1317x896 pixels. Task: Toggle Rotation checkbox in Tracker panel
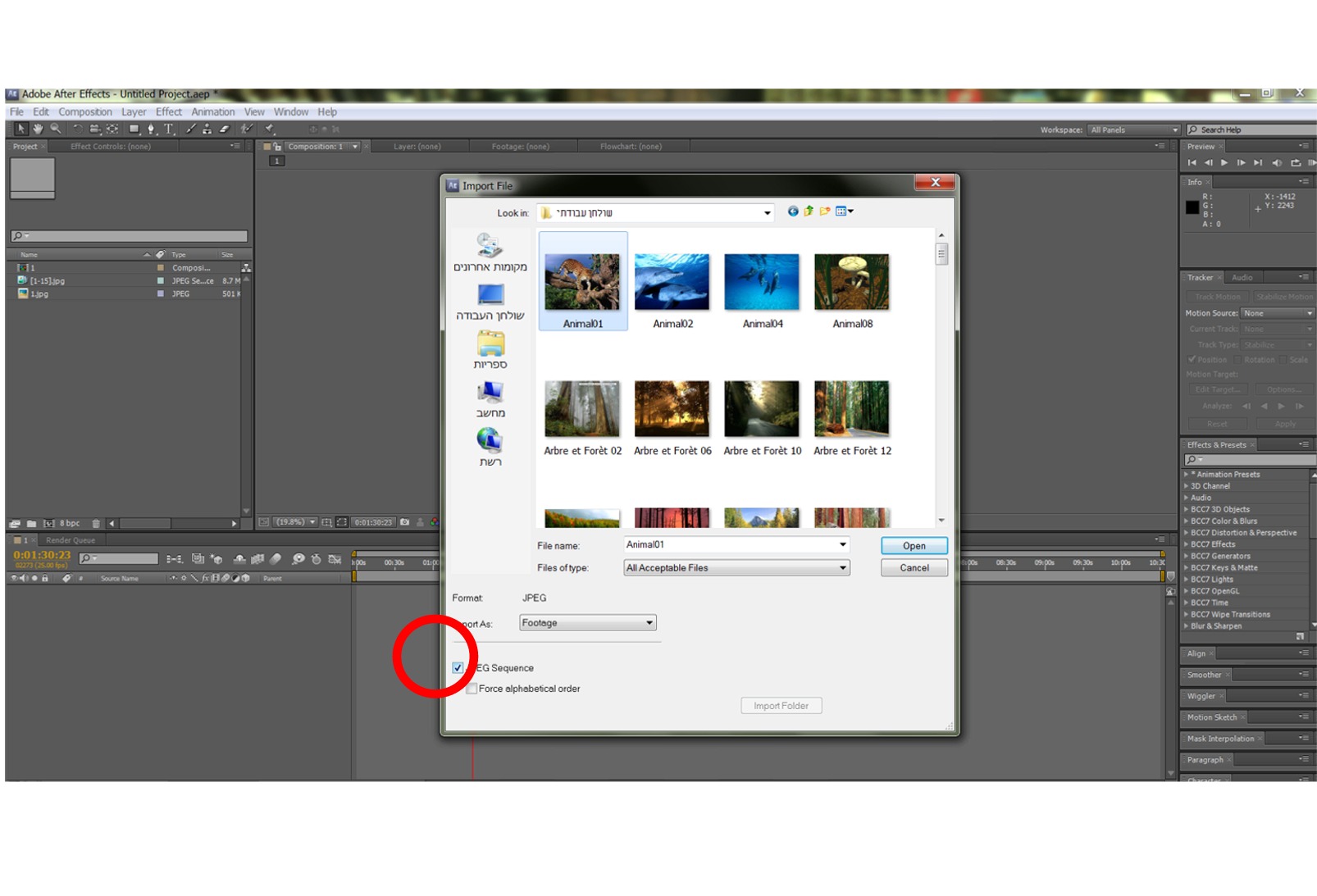point(1238,360)
